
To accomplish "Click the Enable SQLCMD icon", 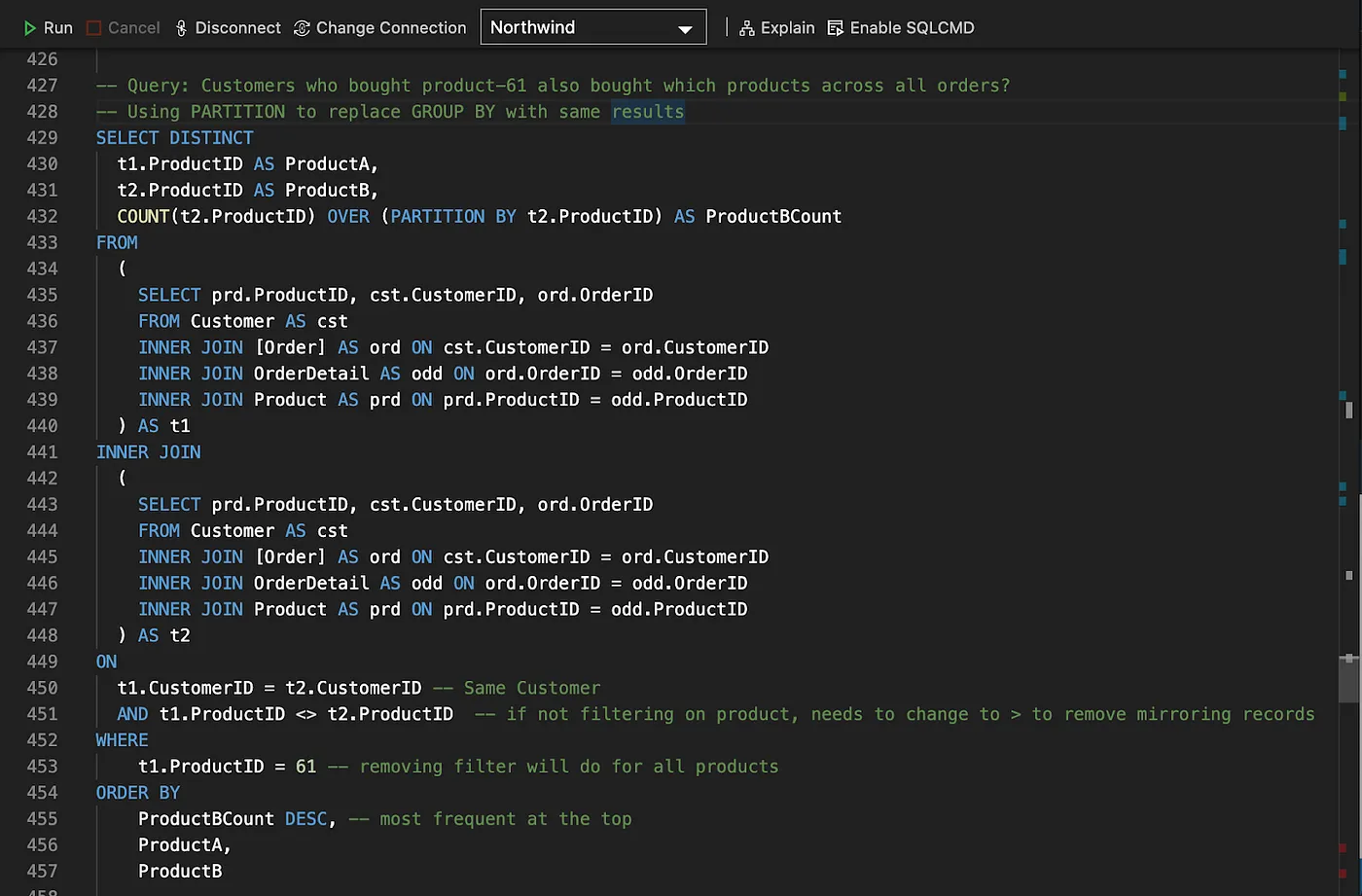I will [835, 28].
